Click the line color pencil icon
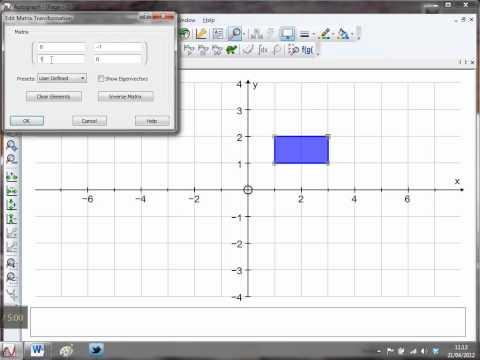The height and width of the screenshot is (360, 480). point(325,33)
